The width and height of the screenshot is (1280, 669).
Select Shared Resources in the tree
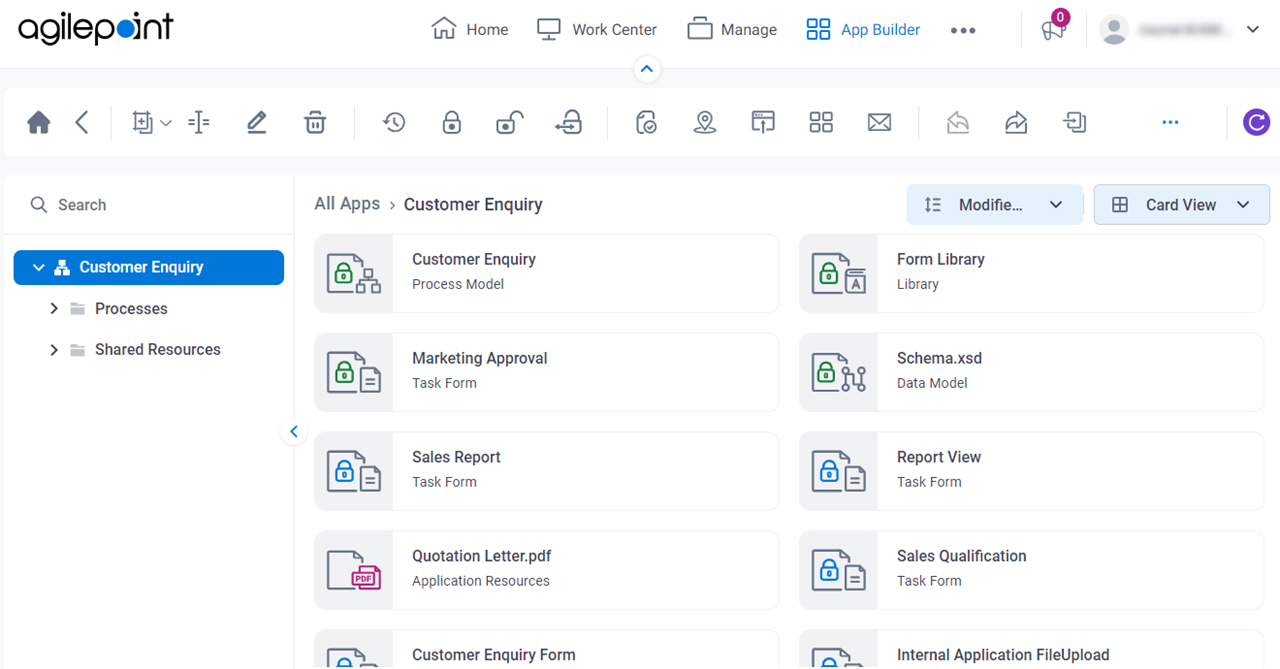pos(158,350)
